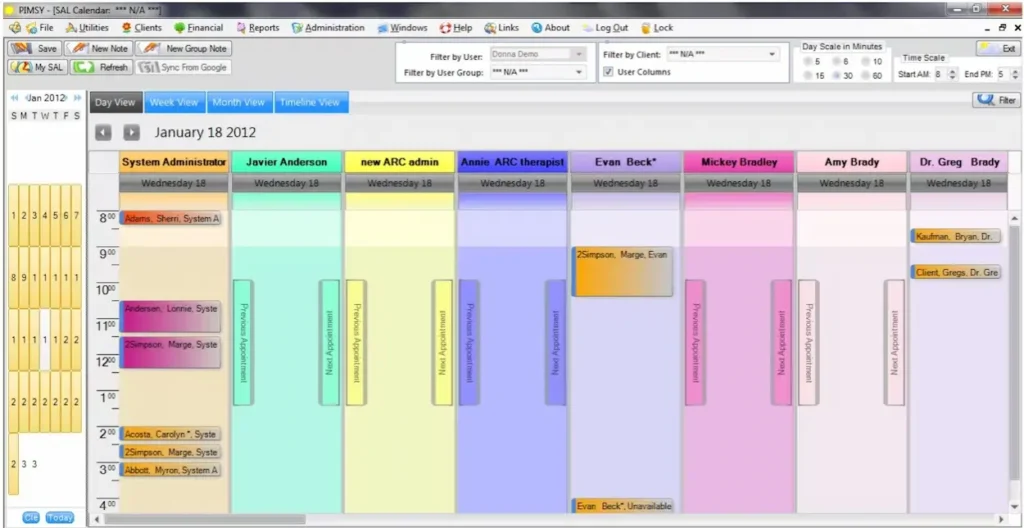The width and height of the screenshot is (1024, 528).
Task: Click the About globe icon
Action: click(537, 28)
